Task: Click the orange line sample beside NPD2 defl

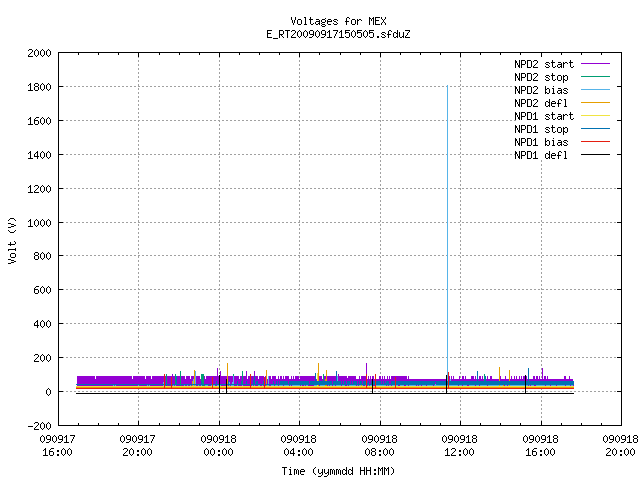Action: pos(596,103)
